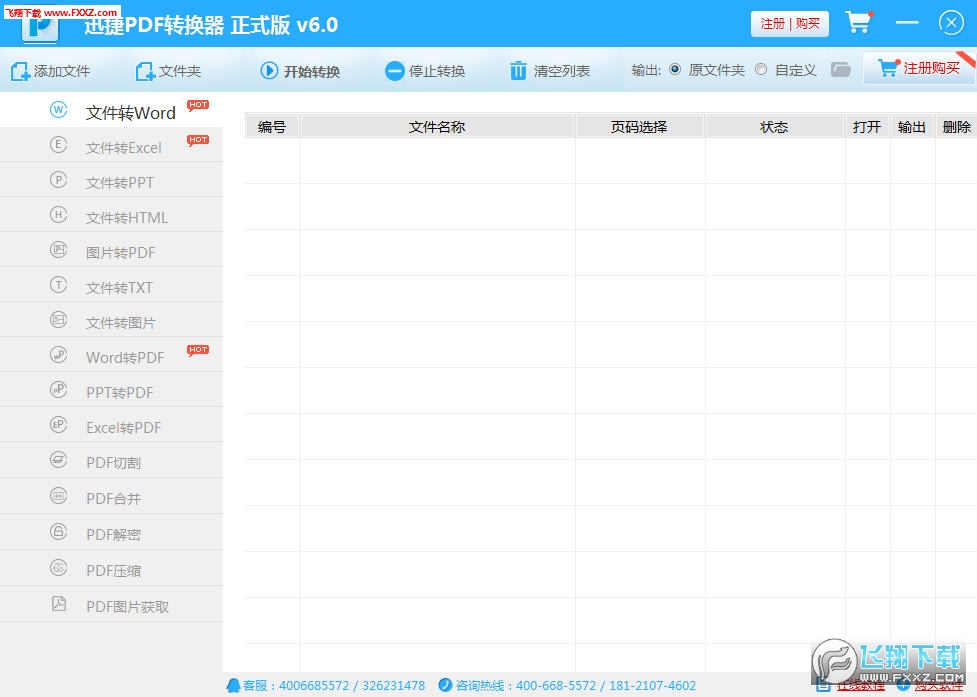Click the 注册|购买 button
Screen dimensions: 977x697
(790, 22)
